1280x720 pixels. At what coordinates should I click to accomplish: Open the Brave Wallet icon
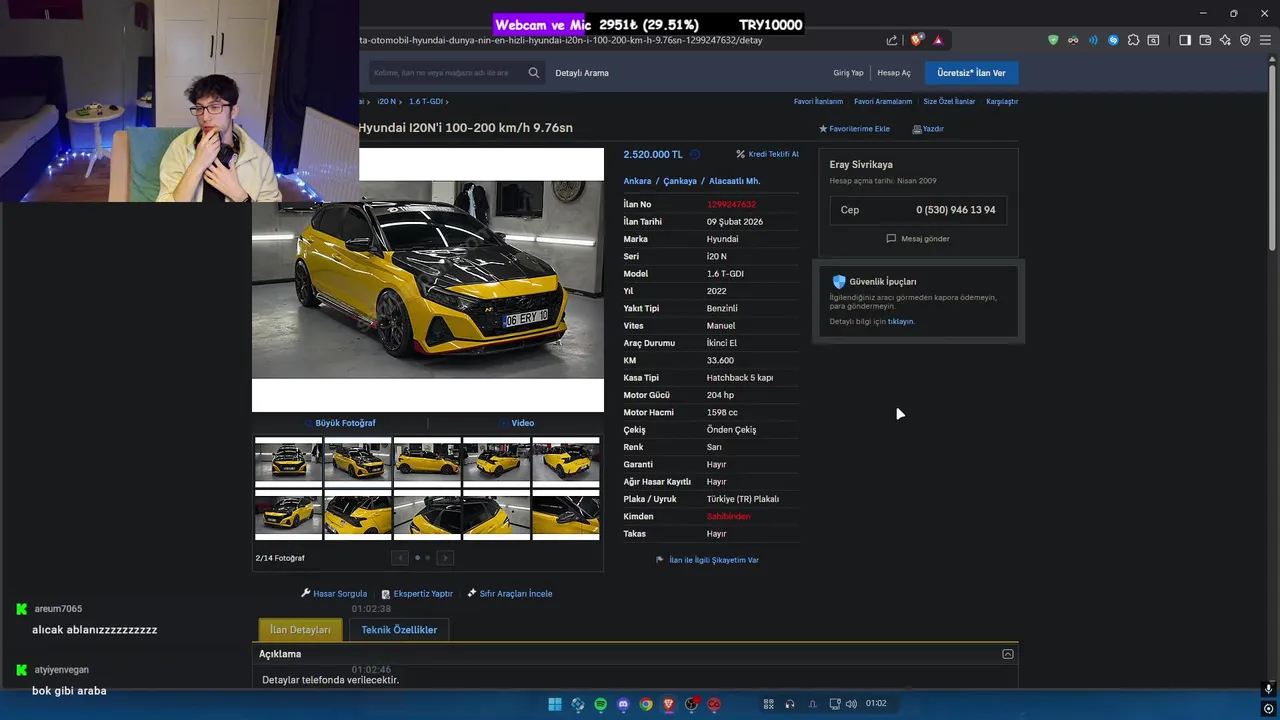pyautogui.click(x=1205, y=40)
